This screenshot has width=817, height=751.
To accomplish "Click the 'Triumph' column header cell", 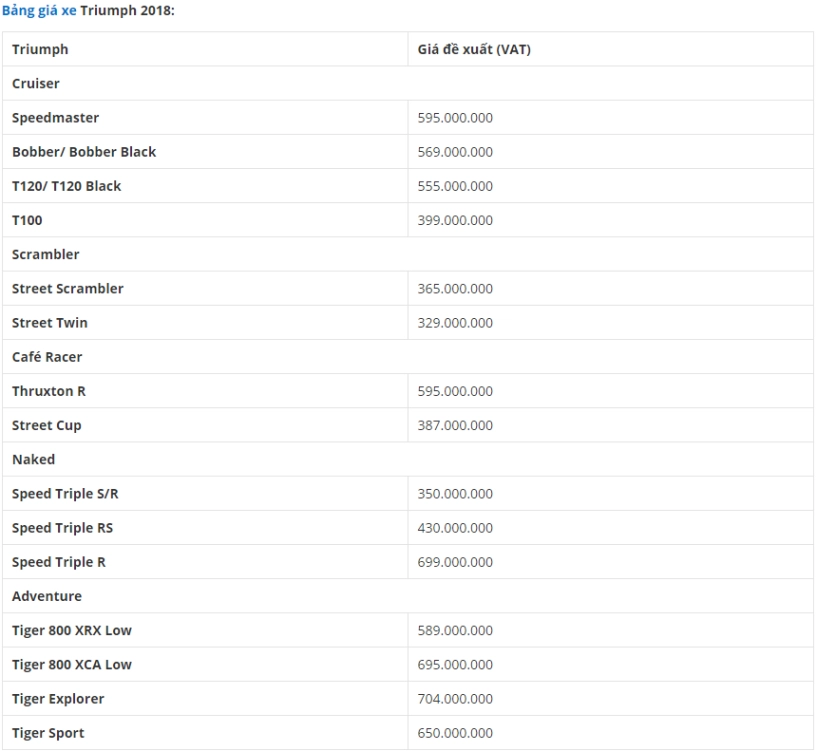I will (205, 49).
